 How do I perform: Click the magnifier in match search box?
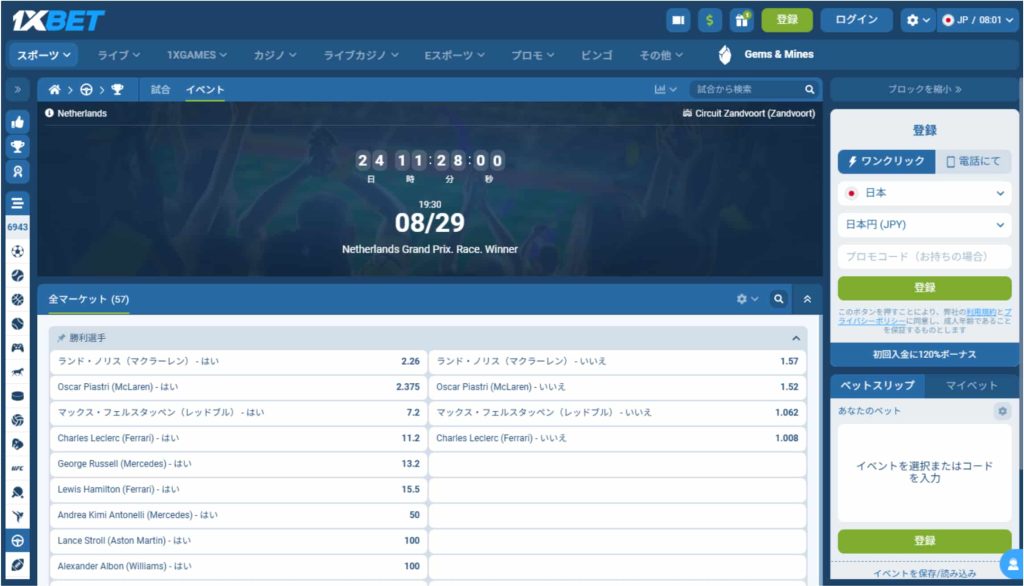[809, 90]
